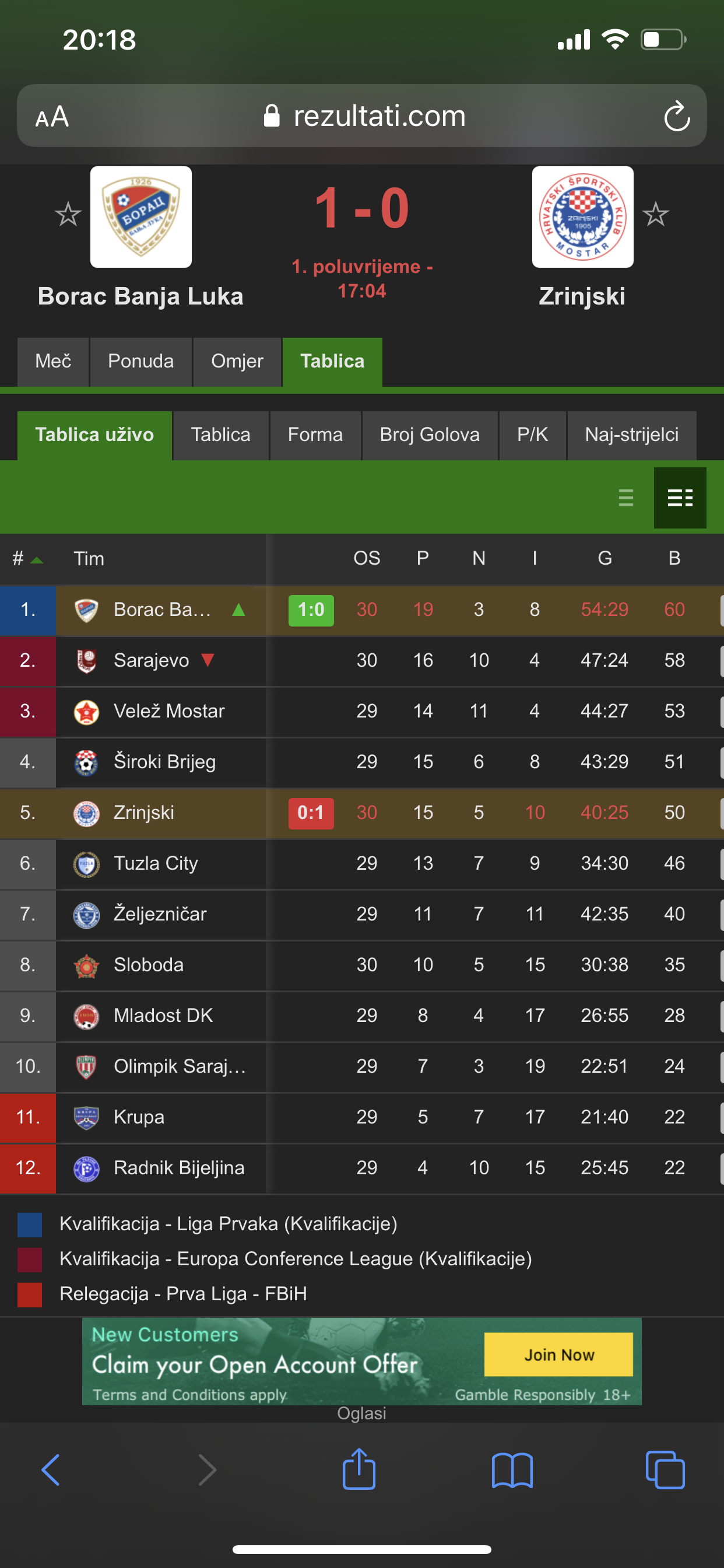The width and height of the screenshot is (724, 1568).
Task: Open Sarajevo team row
Action: point(362,661)
